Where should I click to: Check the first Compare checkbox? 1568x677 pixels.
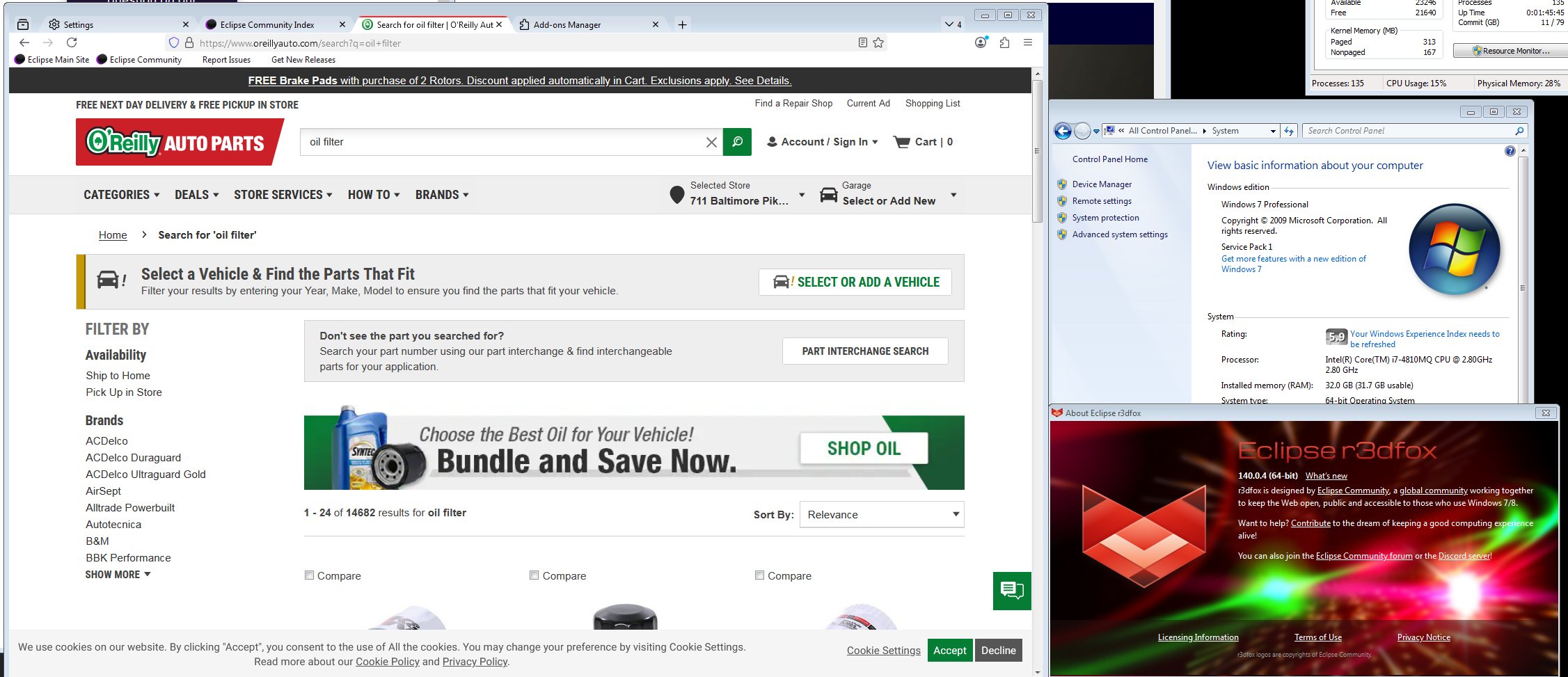(309, 575)
